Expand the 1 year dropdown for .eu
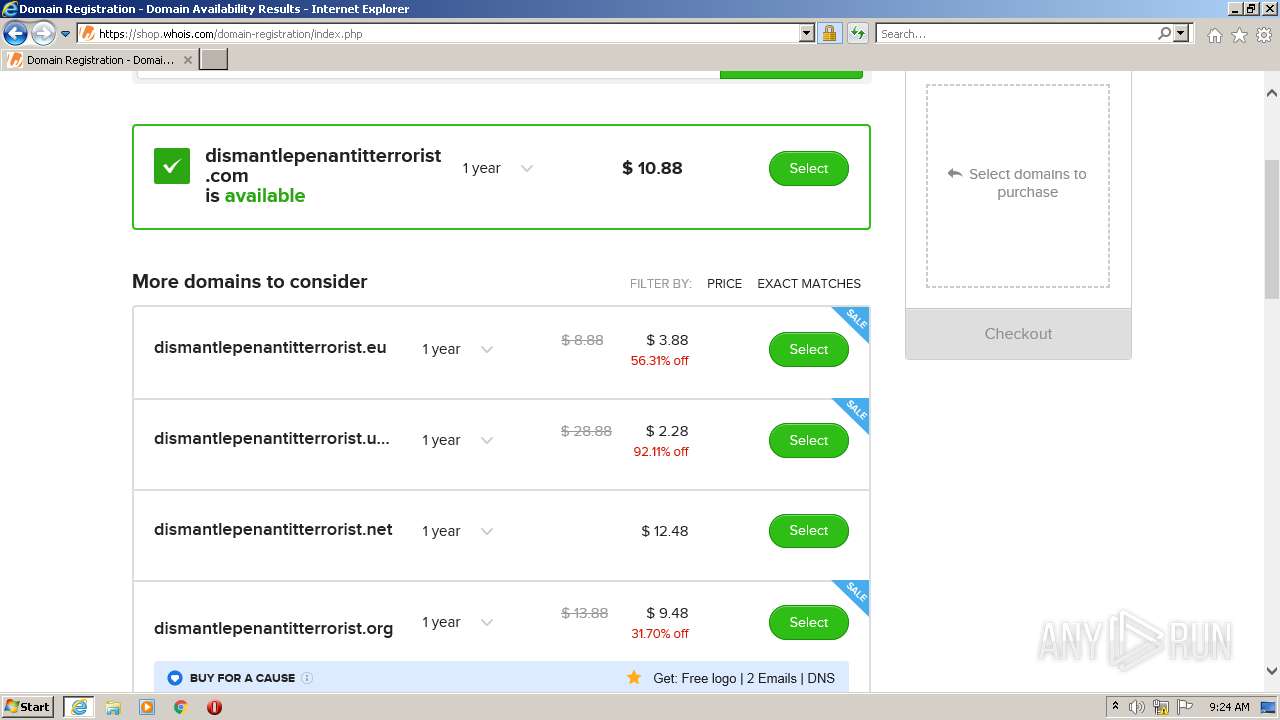 coord(457,349)
